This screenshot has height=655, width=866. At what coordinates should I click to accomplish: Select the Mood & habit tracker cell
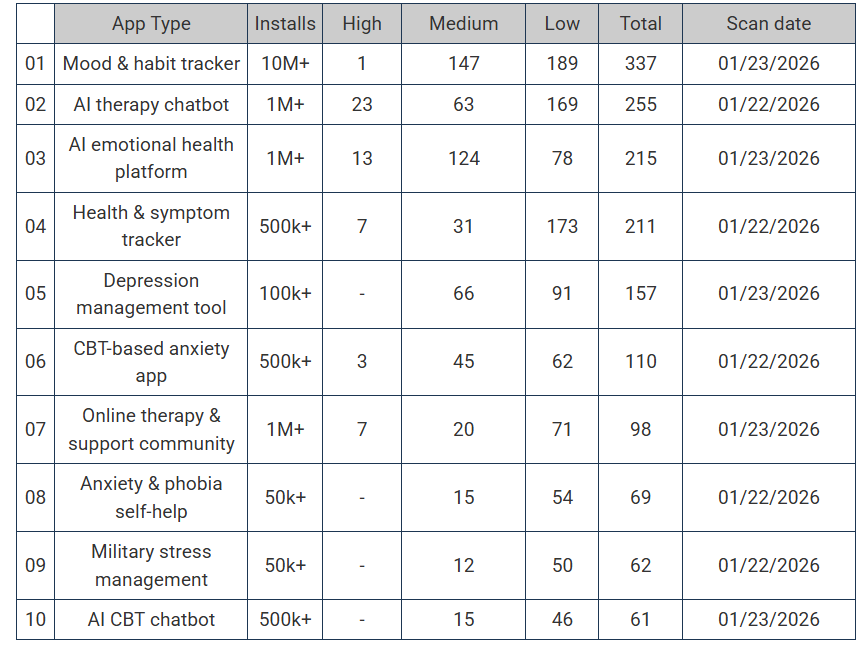[x=151, y=64]
